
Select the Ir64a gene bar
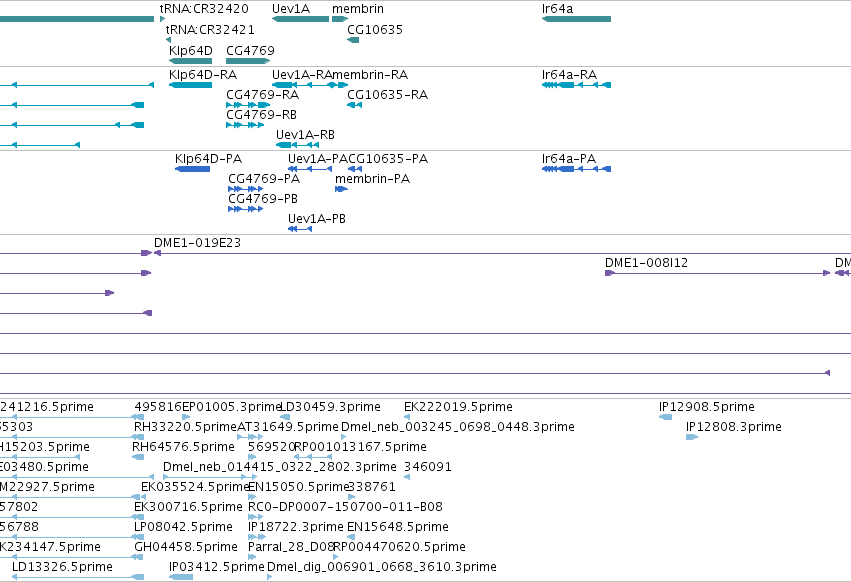(x=576, y=19)
